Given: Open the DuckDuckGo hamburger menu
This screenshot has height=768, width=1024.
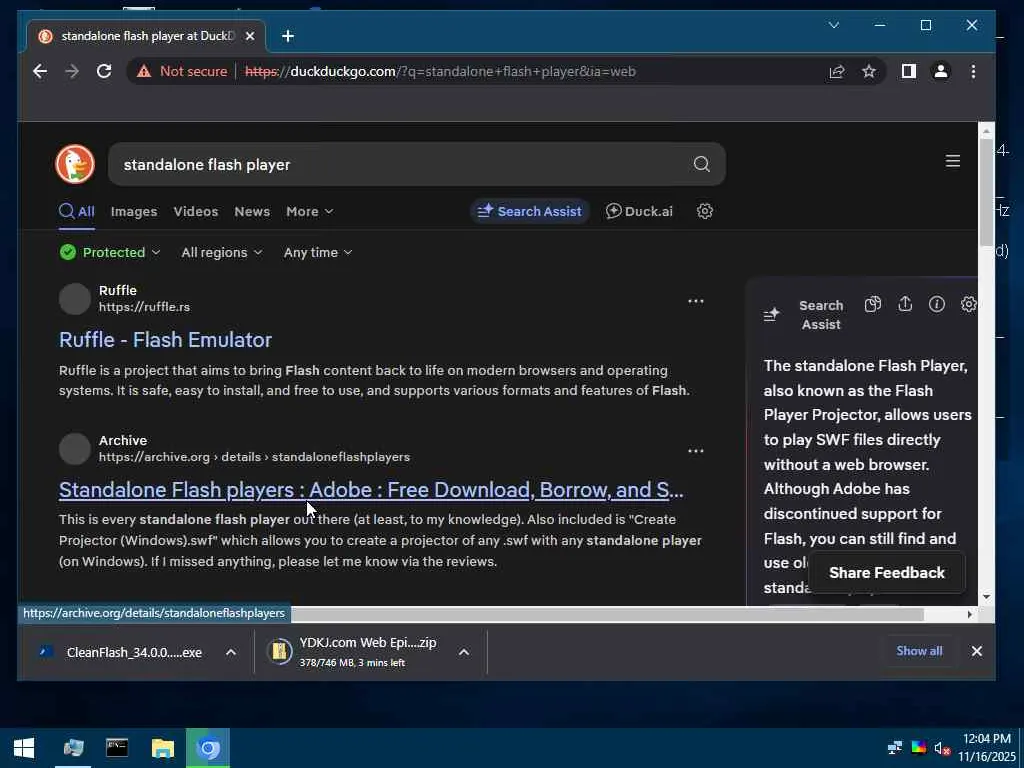Looking at the screenshot, I should pos(953,161).
